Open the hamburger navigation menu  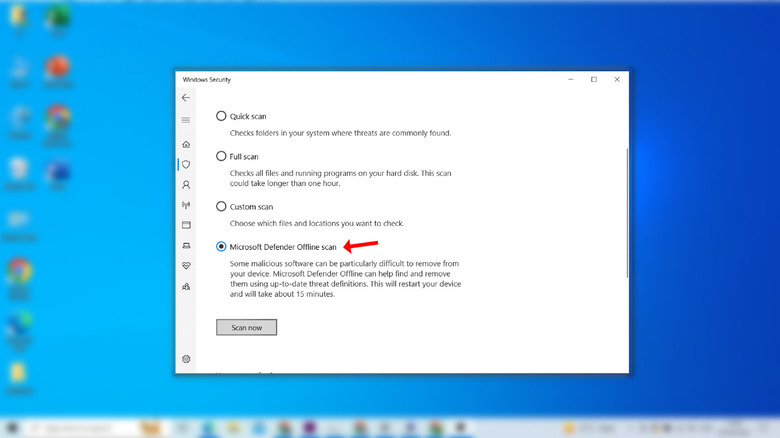click(186, 120)
